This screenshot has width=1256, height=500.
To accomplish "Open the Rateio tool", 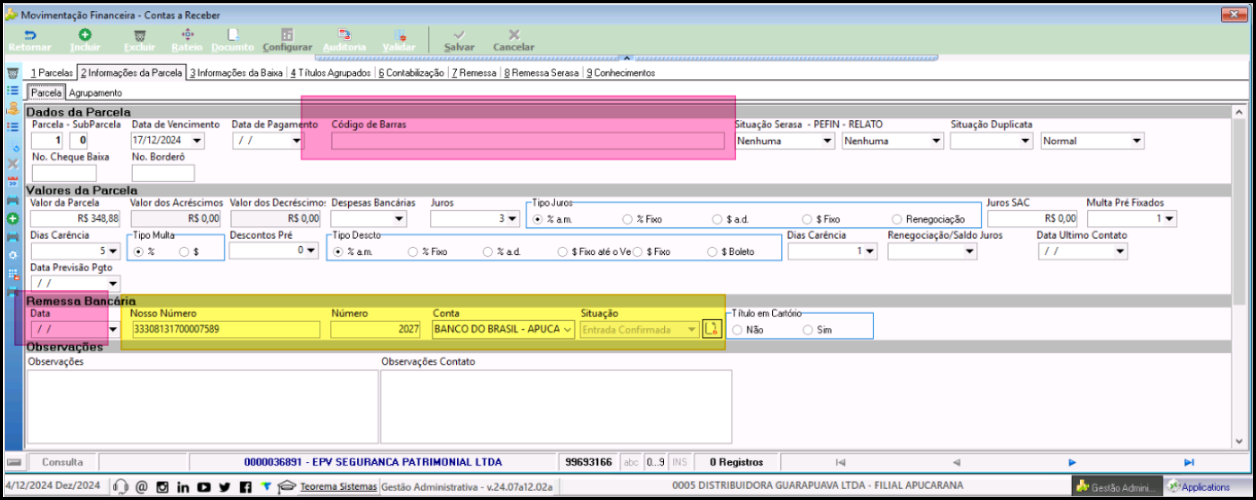I will click(187, 40).
